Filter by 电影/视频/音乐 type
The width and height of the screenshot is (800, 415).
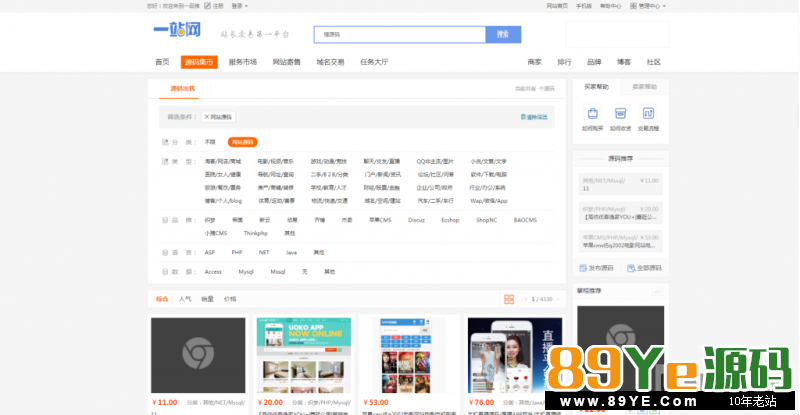[x=276, y=161]
